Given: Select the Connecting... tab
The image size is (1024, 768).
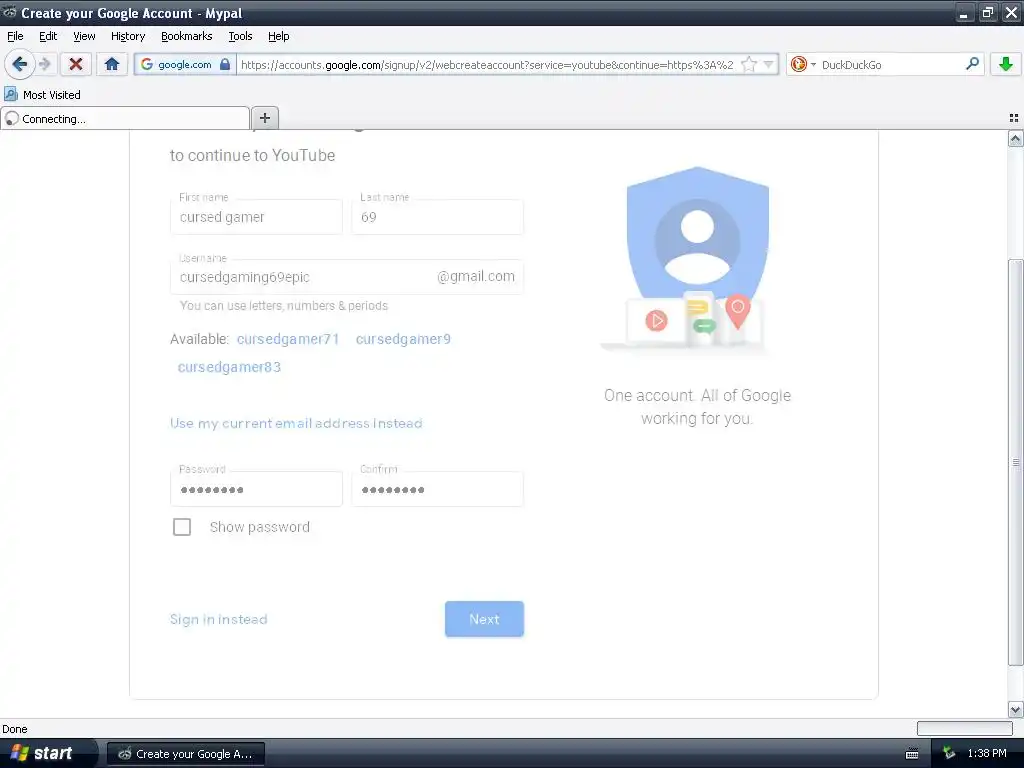Looking at the screenshot, I should point(125,118).
